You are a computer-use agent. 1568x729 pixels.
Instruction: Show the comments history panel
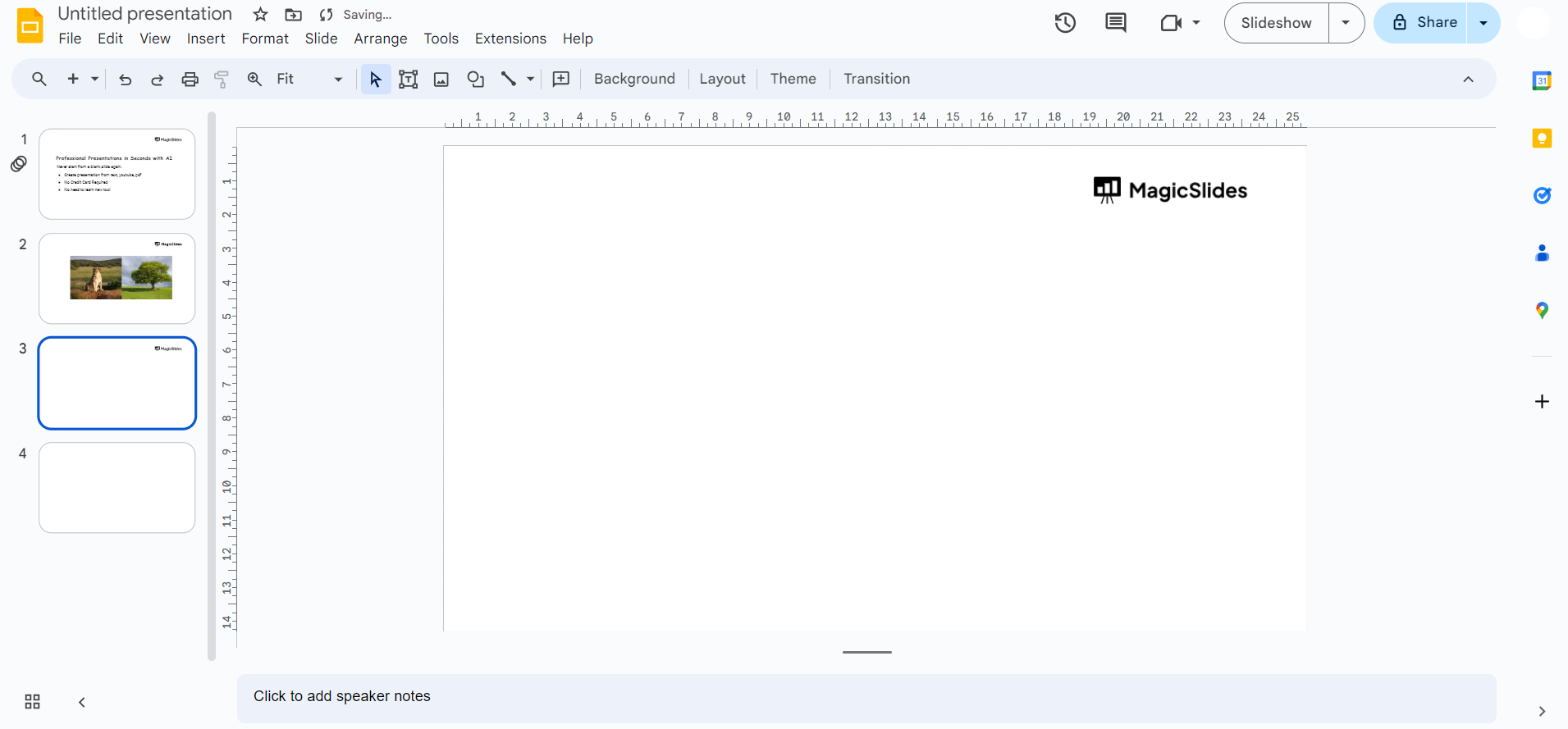pos(1116,23)
